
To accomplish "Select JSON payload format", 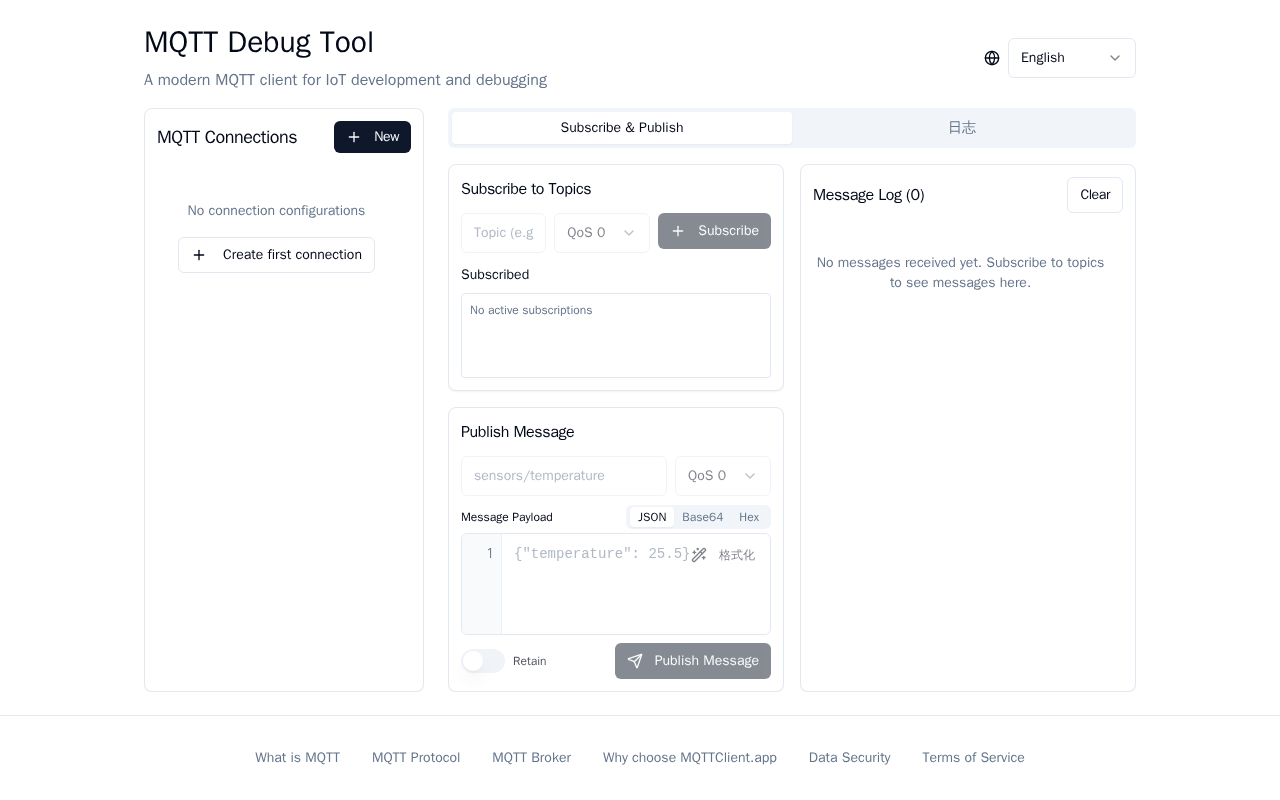I will pyautogui.click(x=652, y=517).
